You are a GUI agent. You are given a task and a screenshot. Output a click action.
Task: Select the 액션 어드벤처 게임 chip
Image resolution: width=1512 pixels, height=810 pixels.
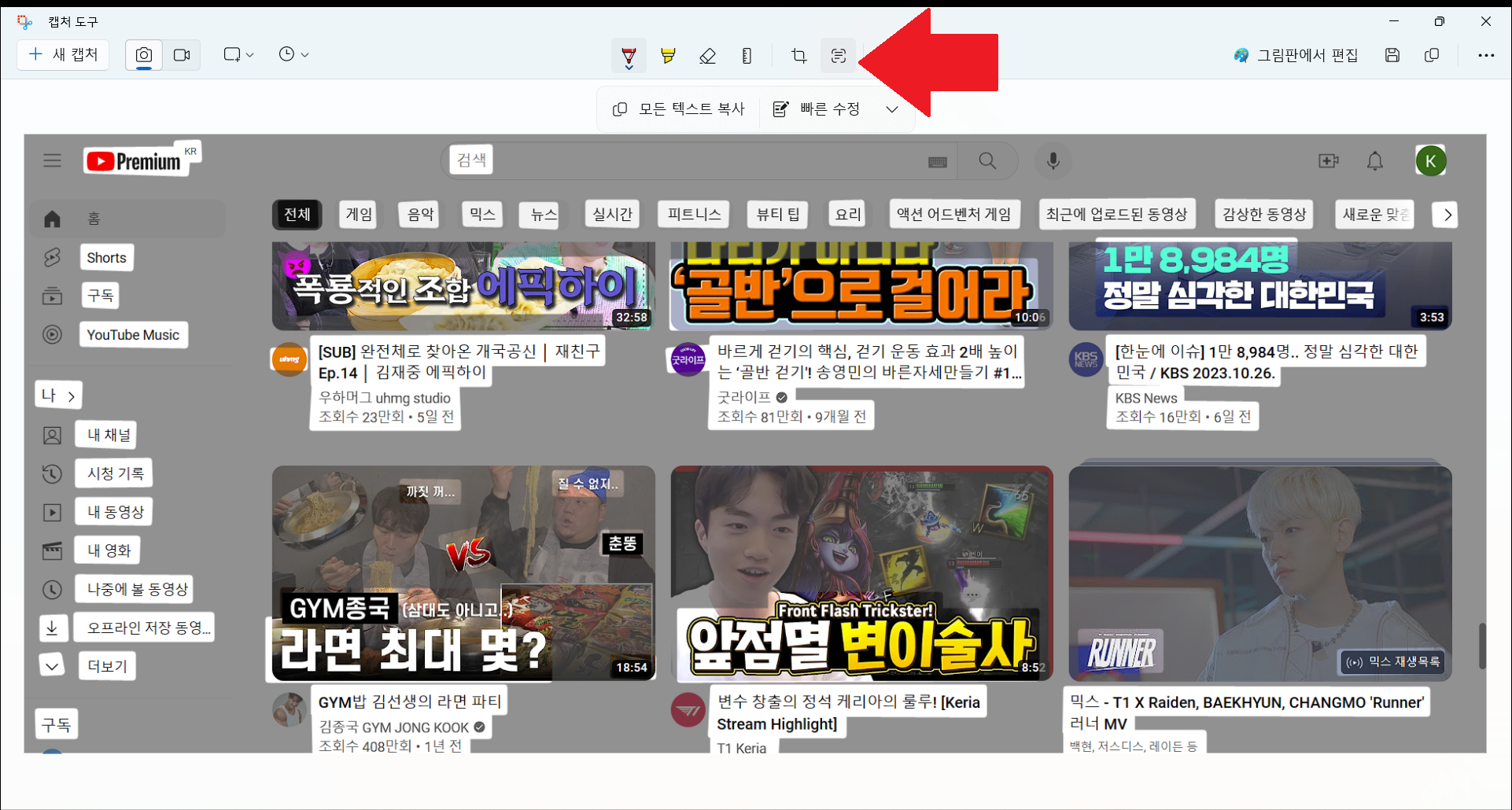(954, 214)
